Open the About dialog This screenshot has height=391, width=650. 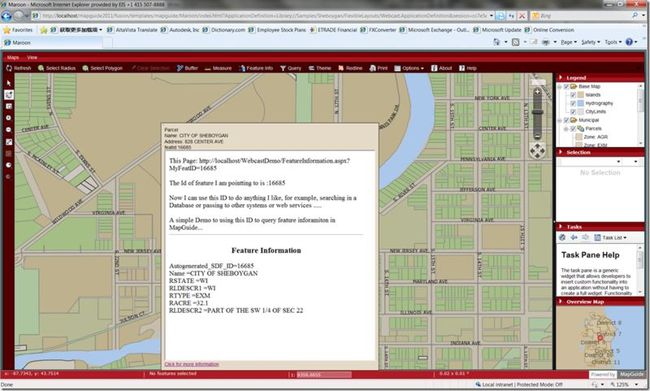[441, 68]
